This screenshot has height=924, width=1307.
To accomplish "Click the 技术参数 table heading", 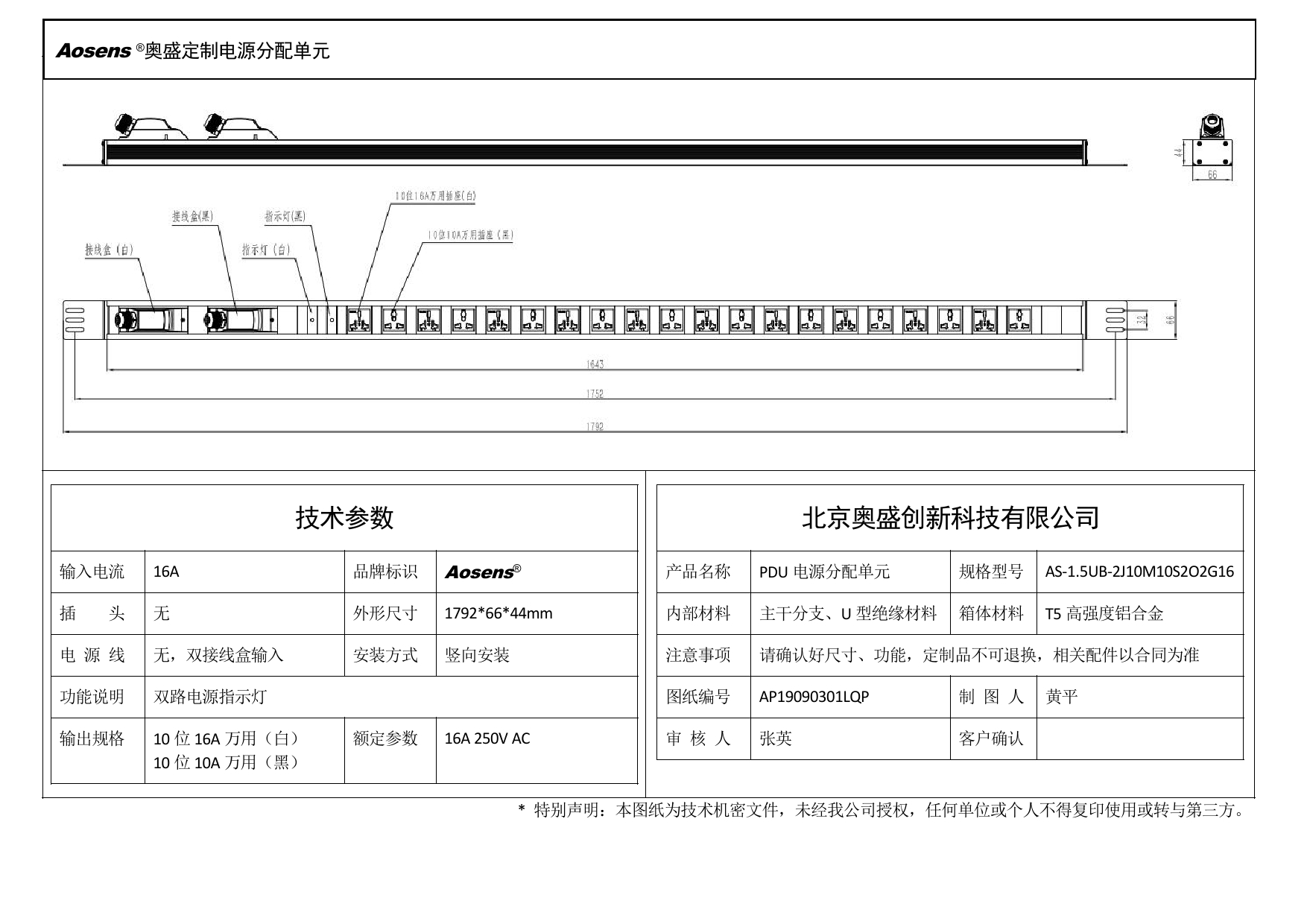I will 344,518.
